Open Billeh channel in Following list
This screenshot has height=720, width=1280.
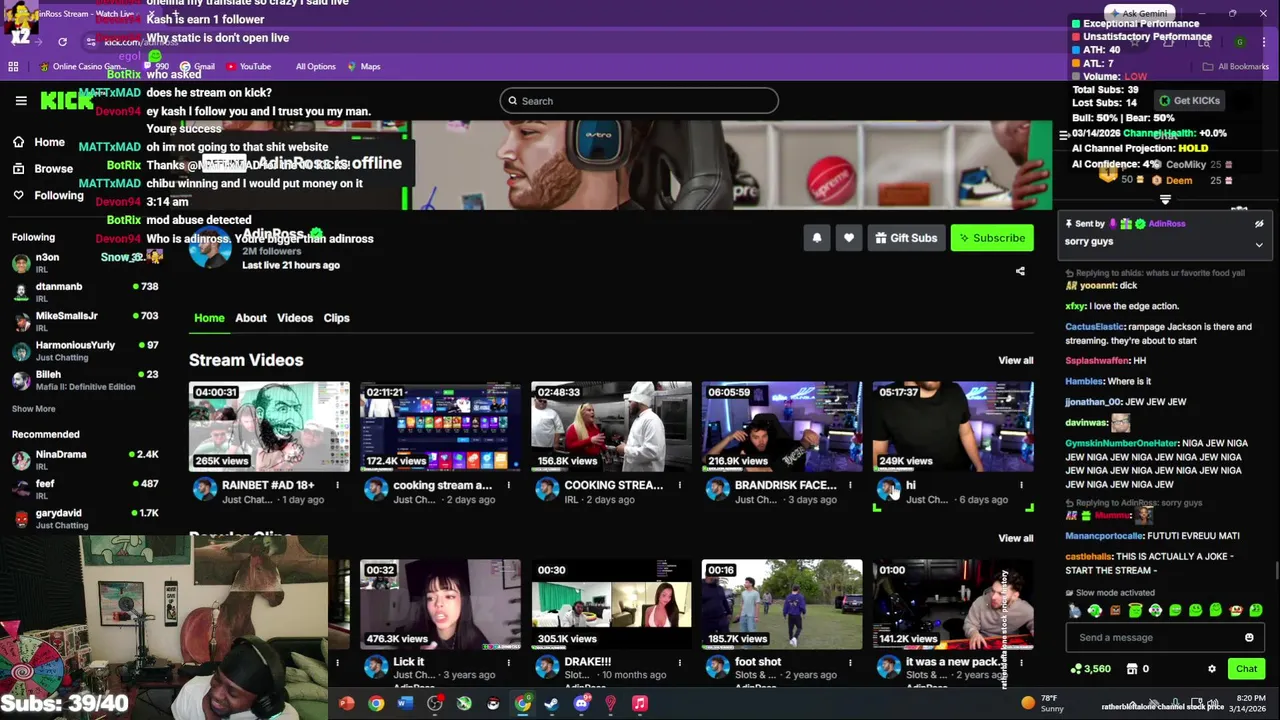pos(85,380)
